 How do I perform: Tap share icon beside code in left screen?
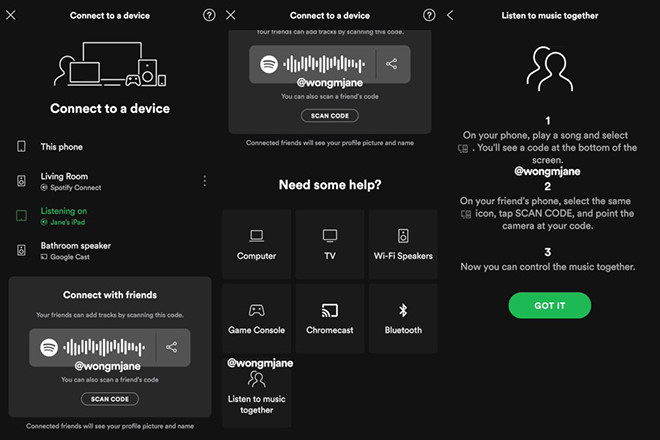[x=172, y=347]
